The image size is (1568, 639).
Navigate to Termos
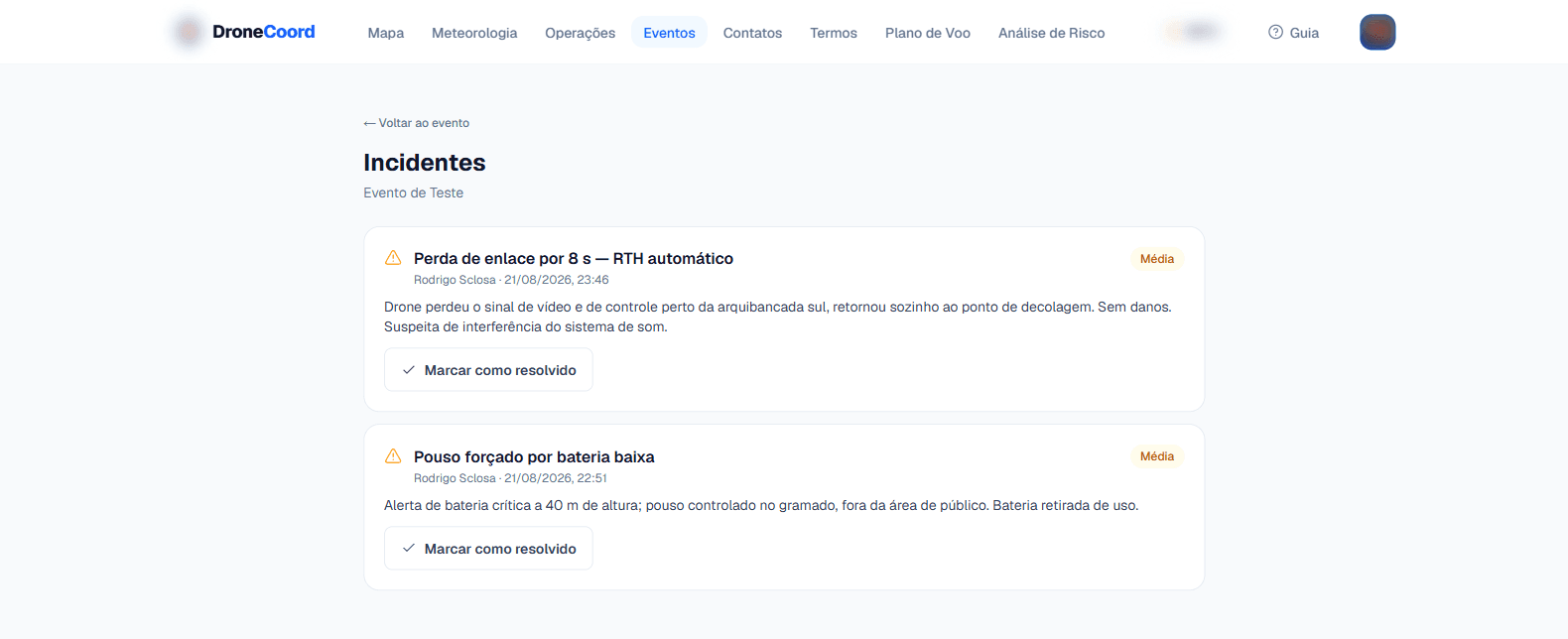pos(834,33)
